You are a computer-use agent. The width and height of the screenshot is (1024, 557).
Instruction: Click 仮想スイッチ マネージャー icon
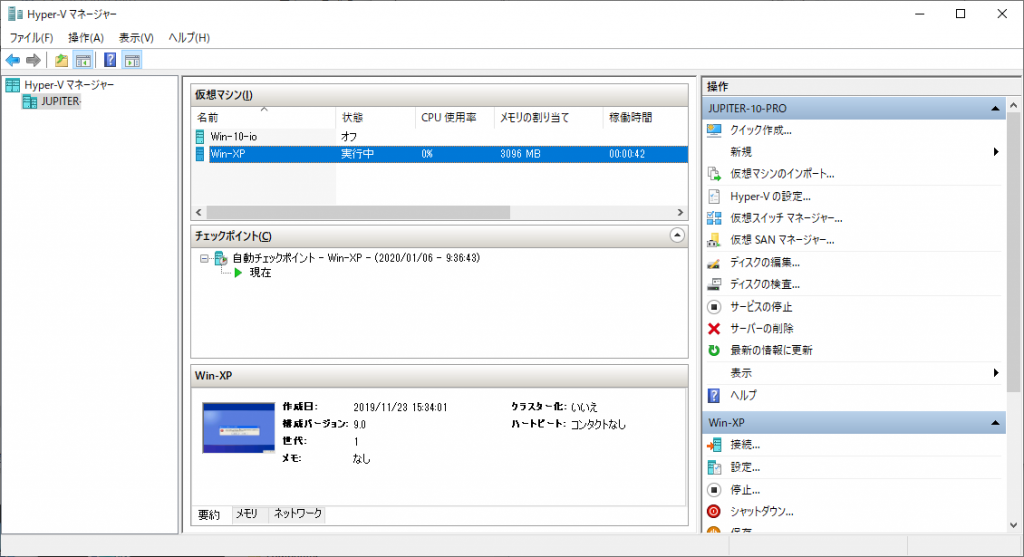click(714, 218)
